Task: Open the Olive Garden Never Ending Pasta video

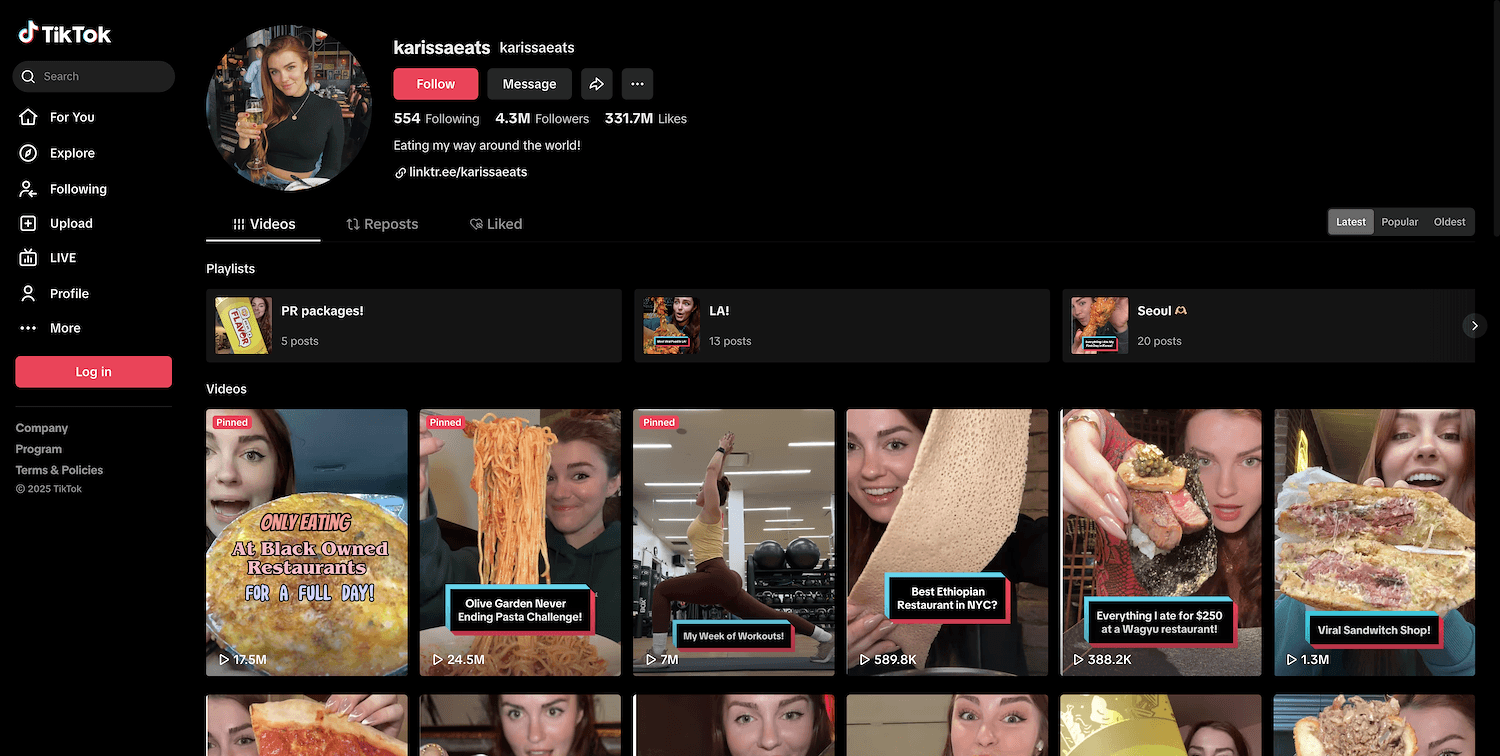Action: pyautogui.click(x=520, y=542)
